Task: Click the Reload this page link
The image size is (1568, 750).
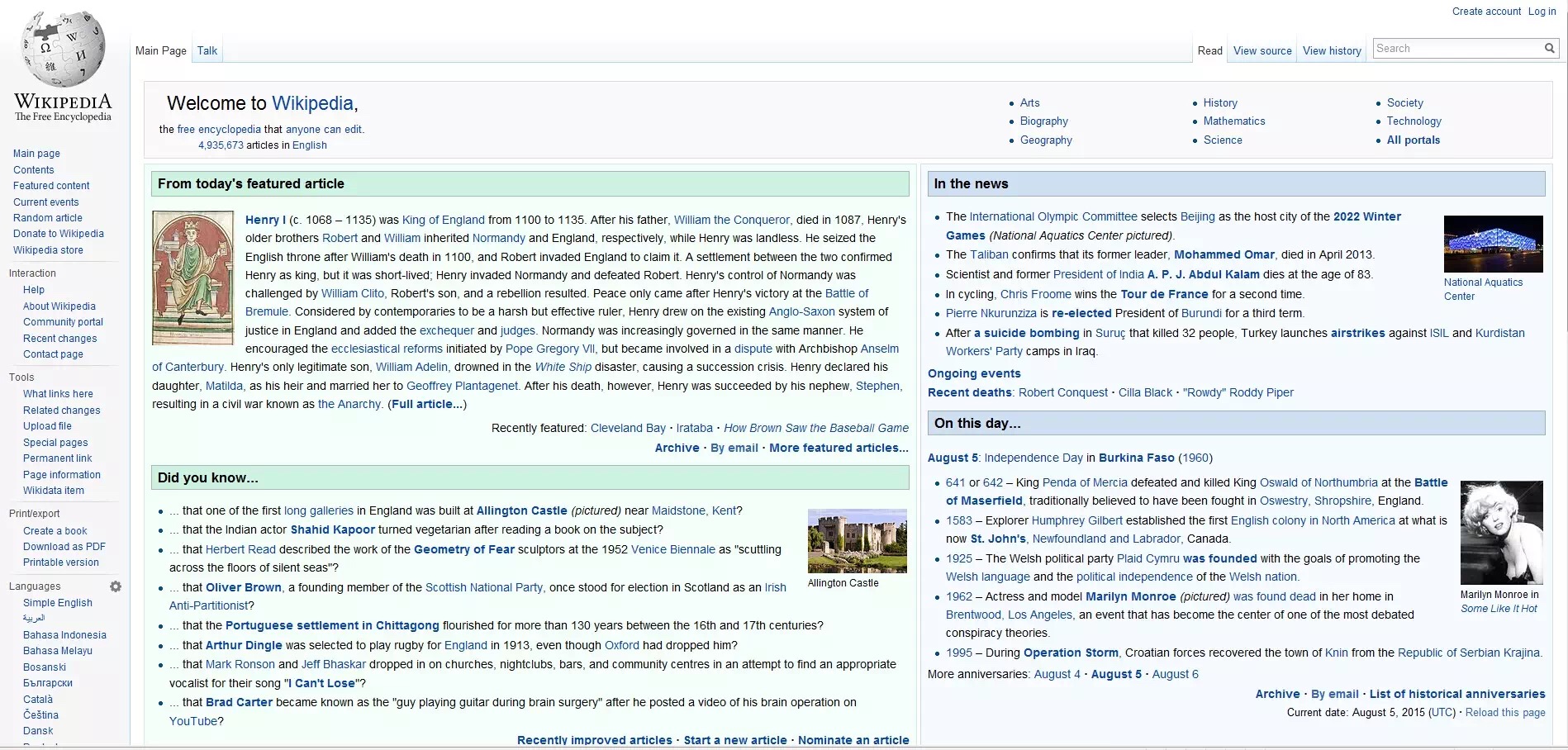Action: click(1504, 713)
